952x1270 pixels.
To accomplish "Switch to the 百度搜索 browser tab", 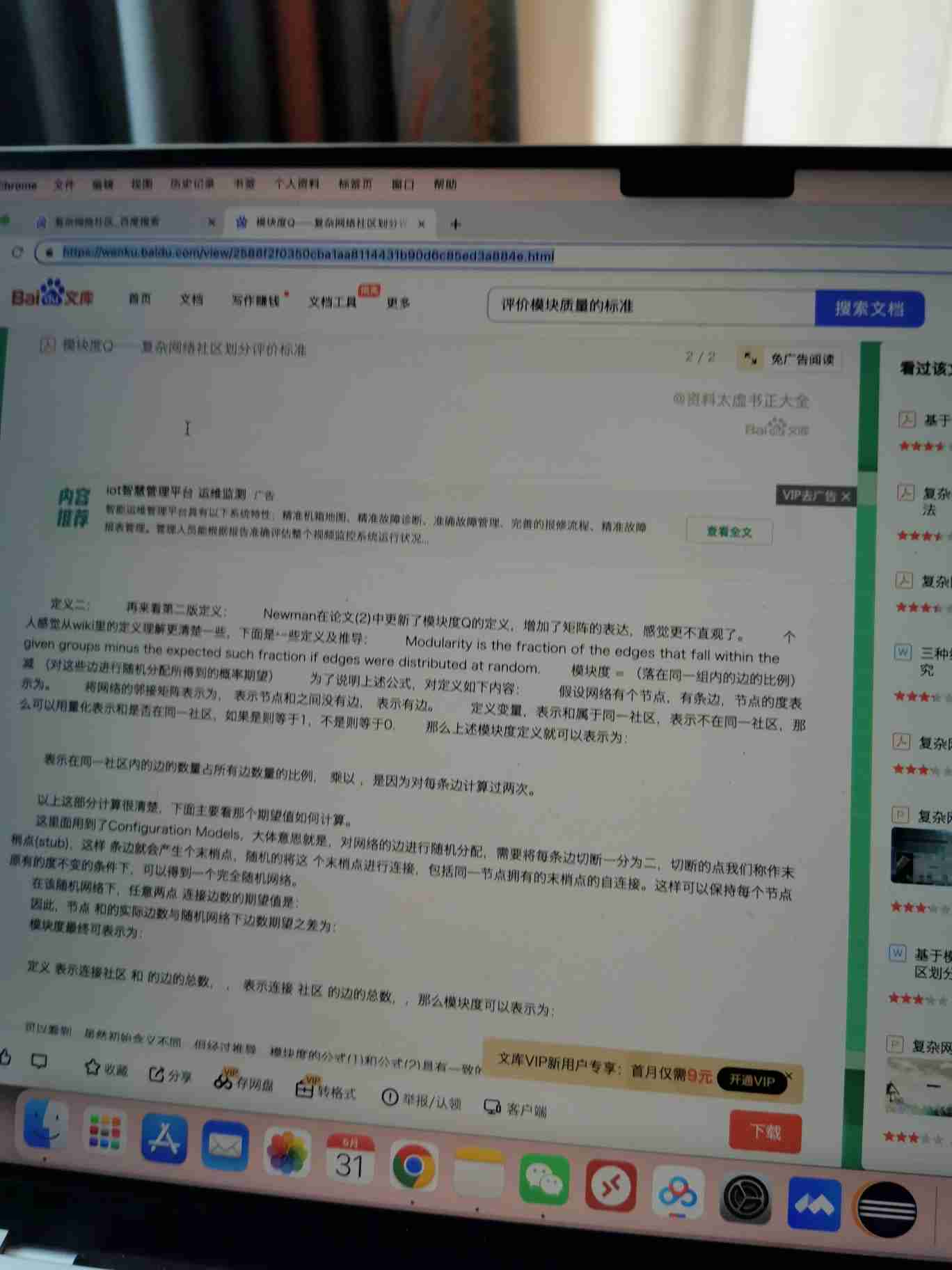I will [x=108, y=221].
